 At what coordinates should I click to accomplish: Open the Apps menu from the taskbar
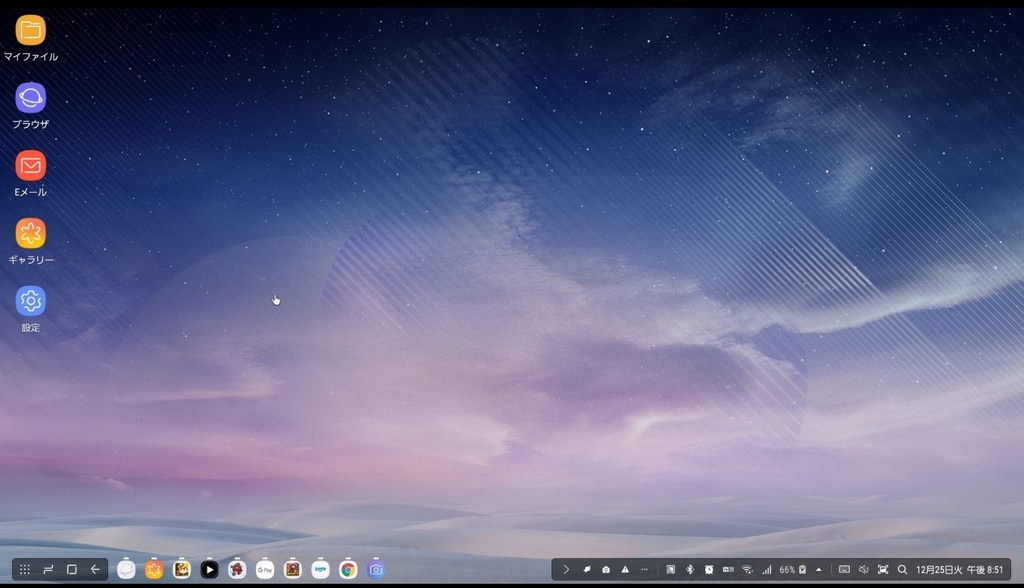coord(23,569)
